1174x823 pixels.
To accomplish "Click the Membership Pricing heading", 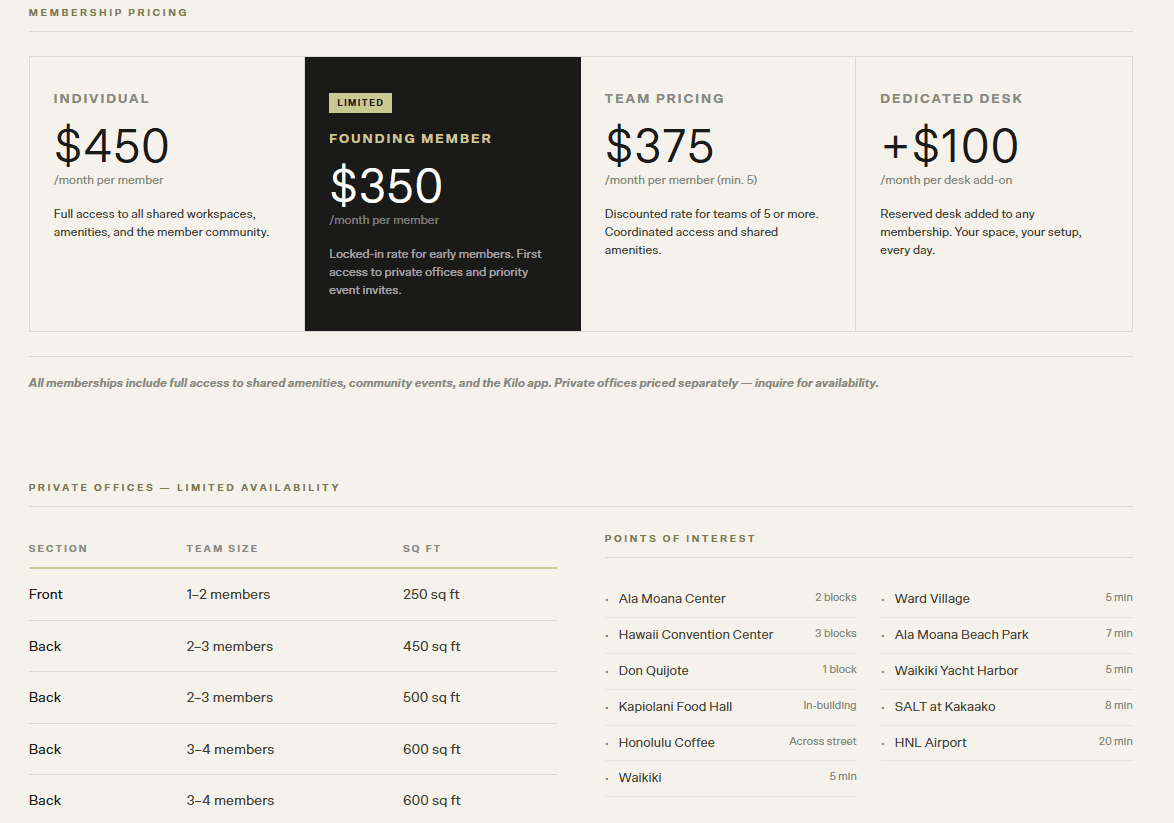I will (x=108, y=13).
